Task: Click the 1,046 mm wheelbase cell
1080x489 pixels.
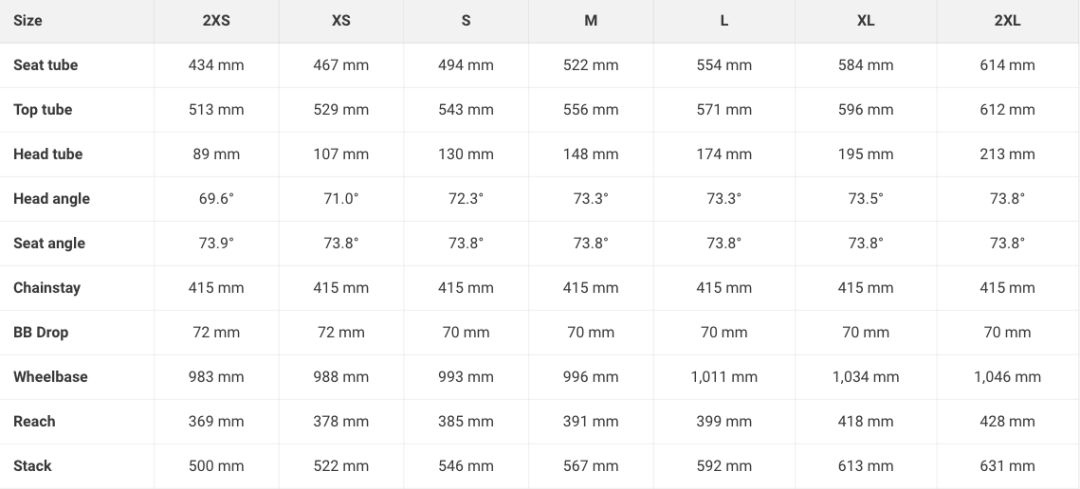Action: [1007, 377]
